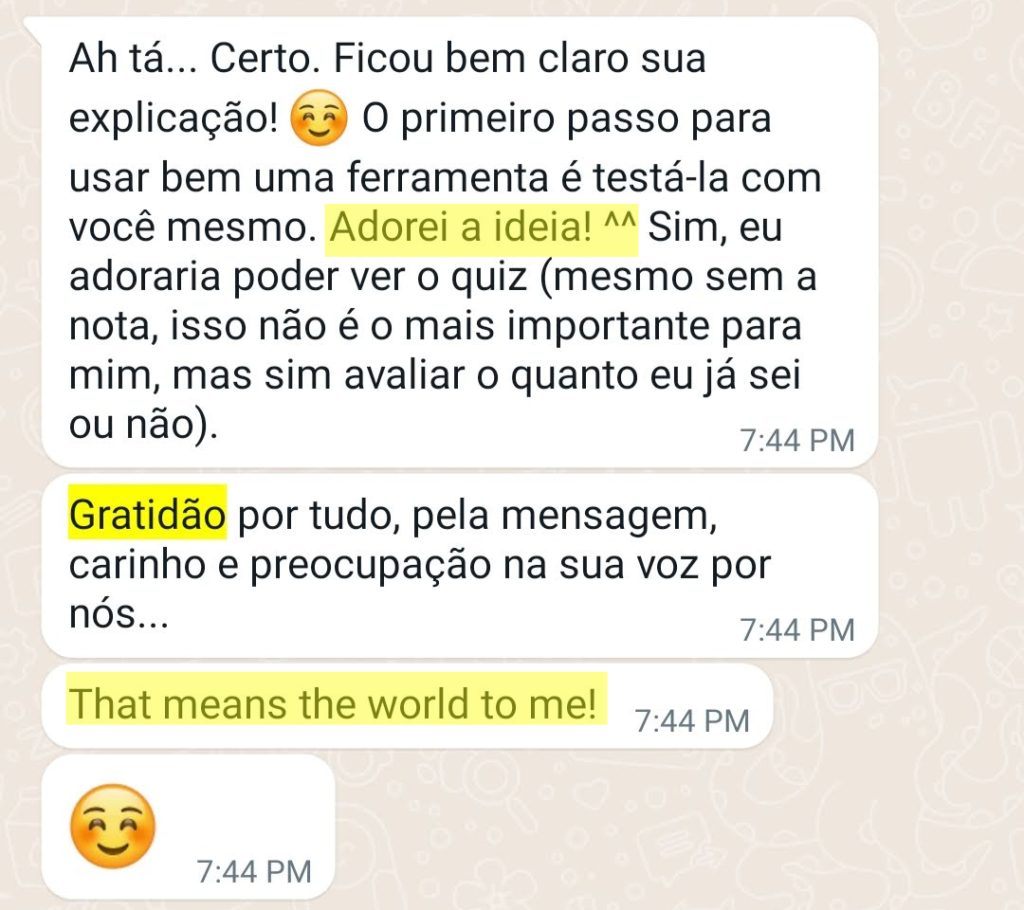Select the "Ah tá... Certo" message bubble
1024x910 pixels.
tap(459, 242)
